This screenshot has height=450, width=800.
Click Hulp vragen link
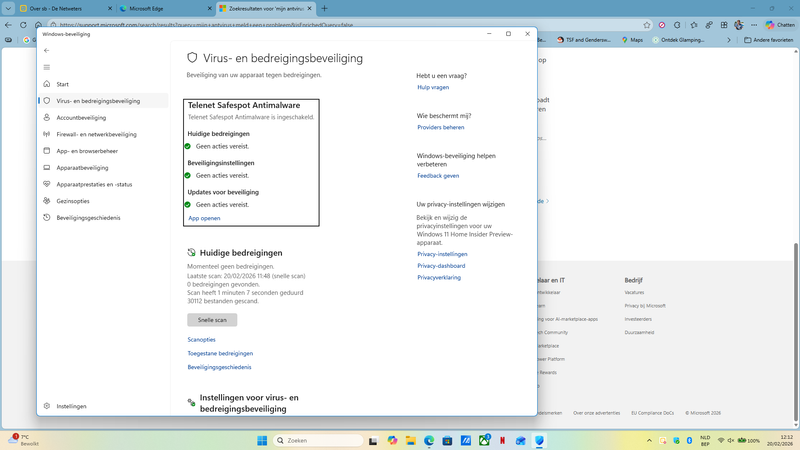click(433, 87)
